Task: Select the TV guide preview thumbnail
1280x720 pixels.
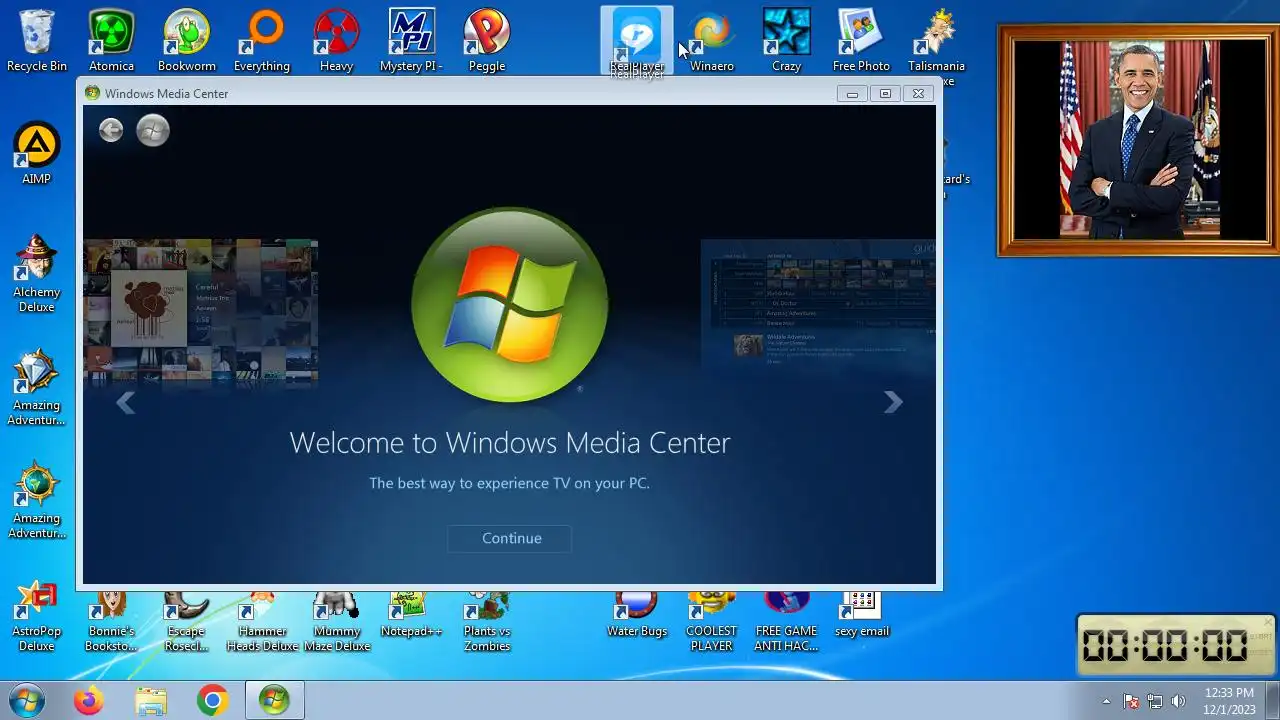Action: (x=818, y=305)
